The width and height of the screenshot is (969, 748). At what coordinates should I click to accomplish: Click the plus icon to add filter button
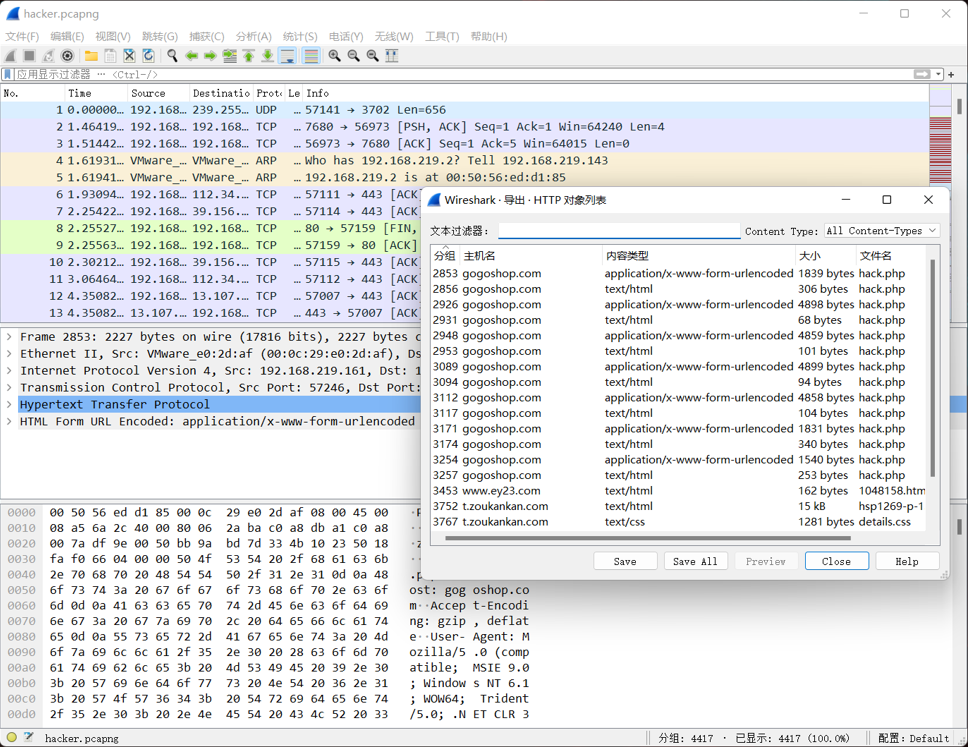951,74
